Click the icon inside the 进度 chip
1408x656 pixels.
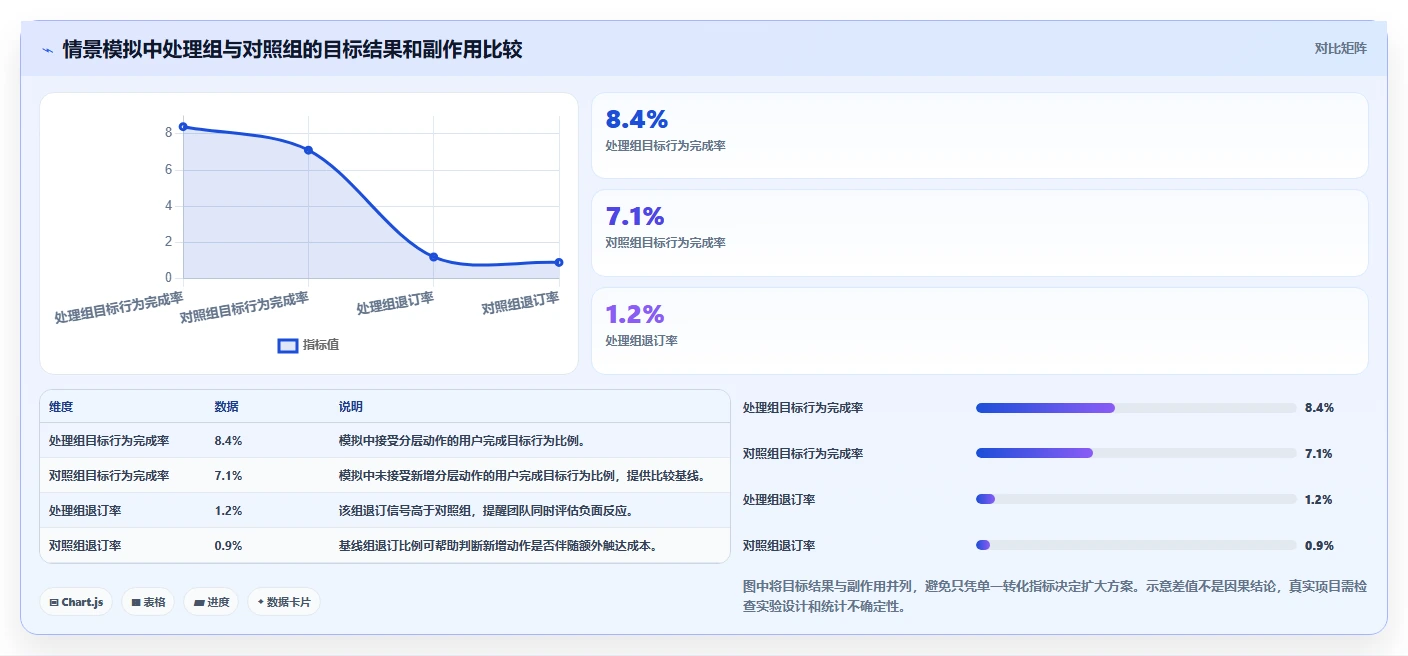[199, 602]
